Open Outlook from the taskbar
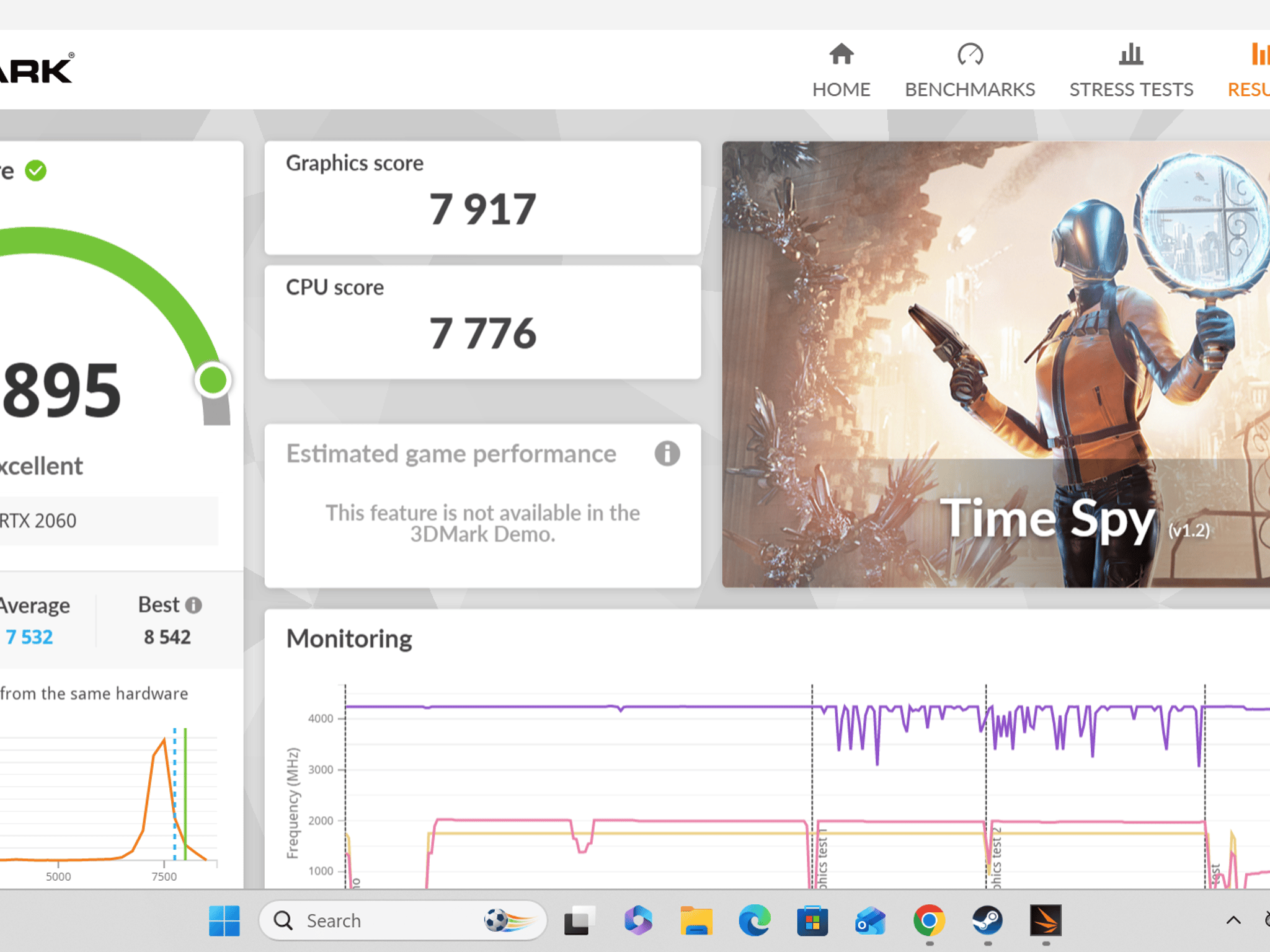The image size is (1270, 952). pyautogui.click(x=870, y=920)
